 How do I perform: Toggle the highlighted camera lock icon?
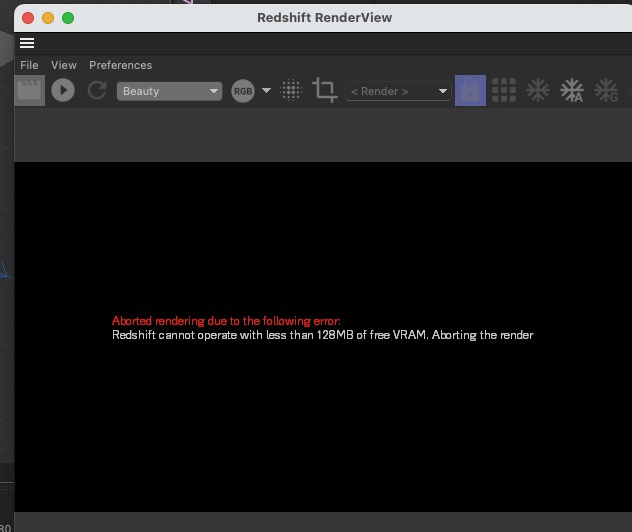470,90
